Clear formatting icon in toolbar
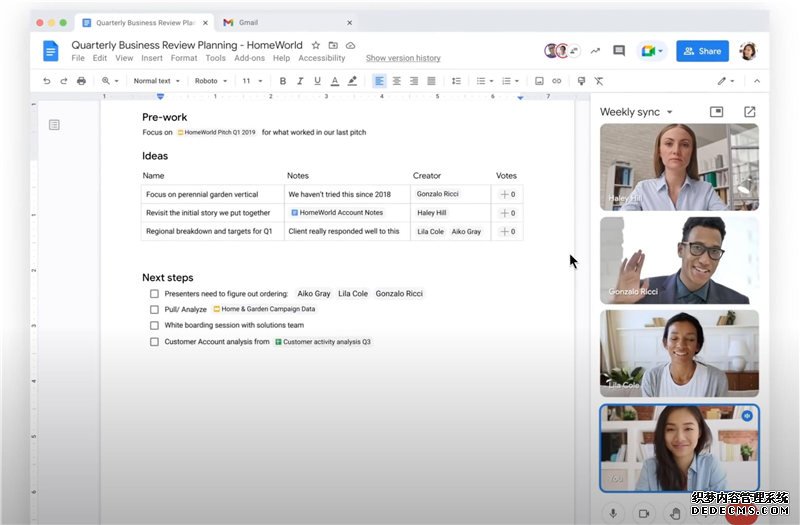This screenshot has height=525, width=800. click(x=599, y=81)
